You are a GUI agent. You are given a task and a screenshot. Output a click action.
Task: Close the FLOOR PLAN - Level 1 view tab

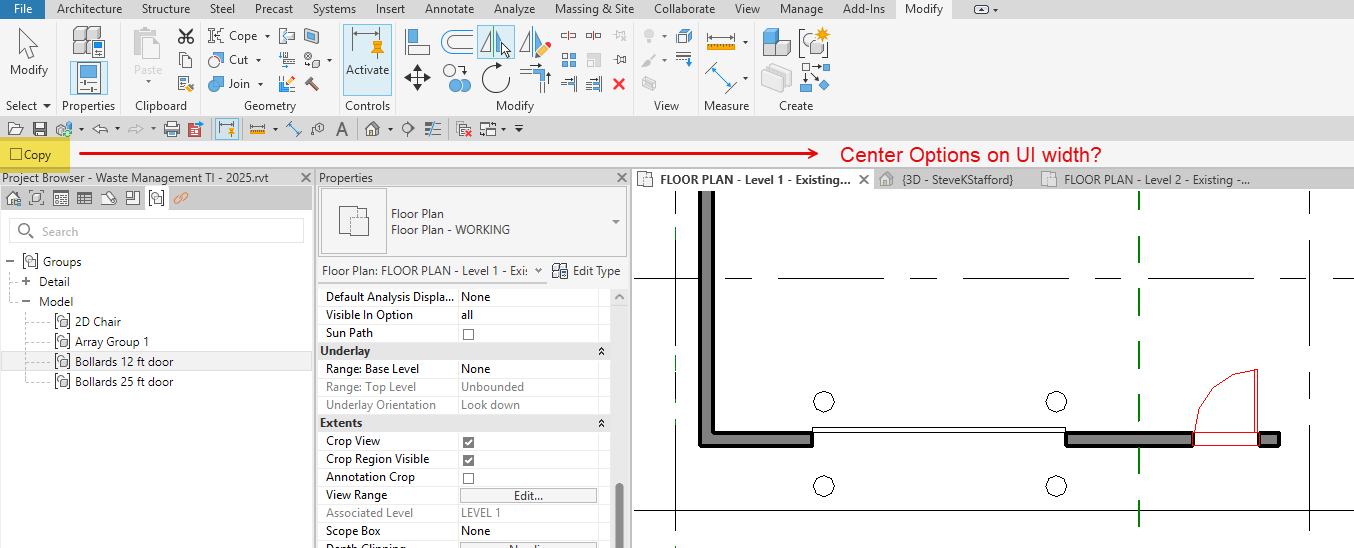click(864, 180)
